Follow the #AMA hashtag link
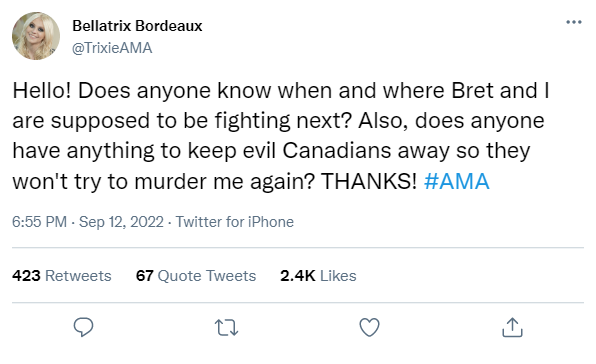 pyautogui.click(x=457, y=181)
